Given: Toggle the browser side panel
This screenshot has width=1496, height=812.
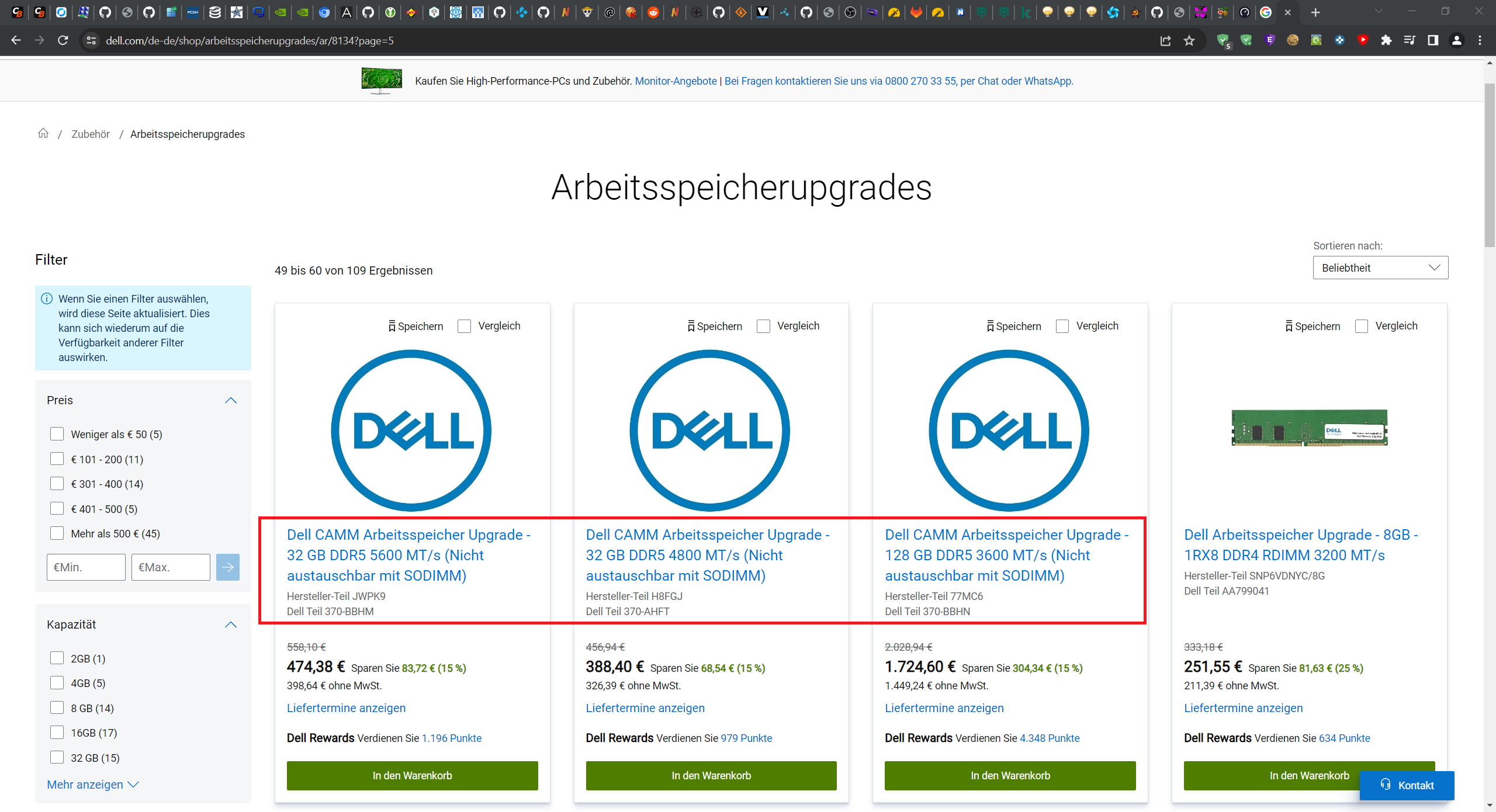Looking at the screenshot, I should (1433, 40).
